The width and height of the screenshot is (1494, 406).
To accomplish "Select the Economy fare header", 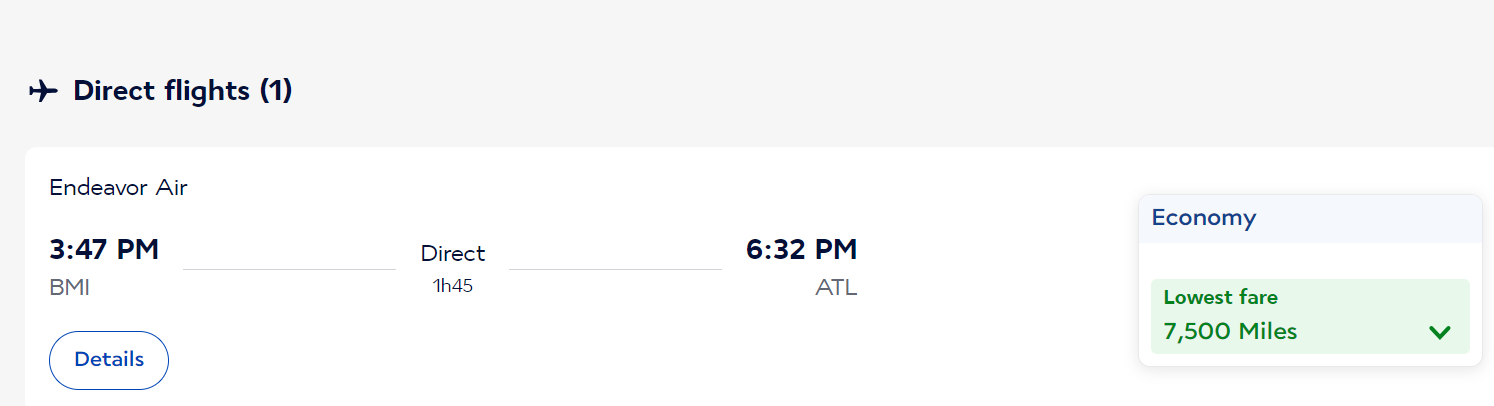I will [x=1310, y=219].
